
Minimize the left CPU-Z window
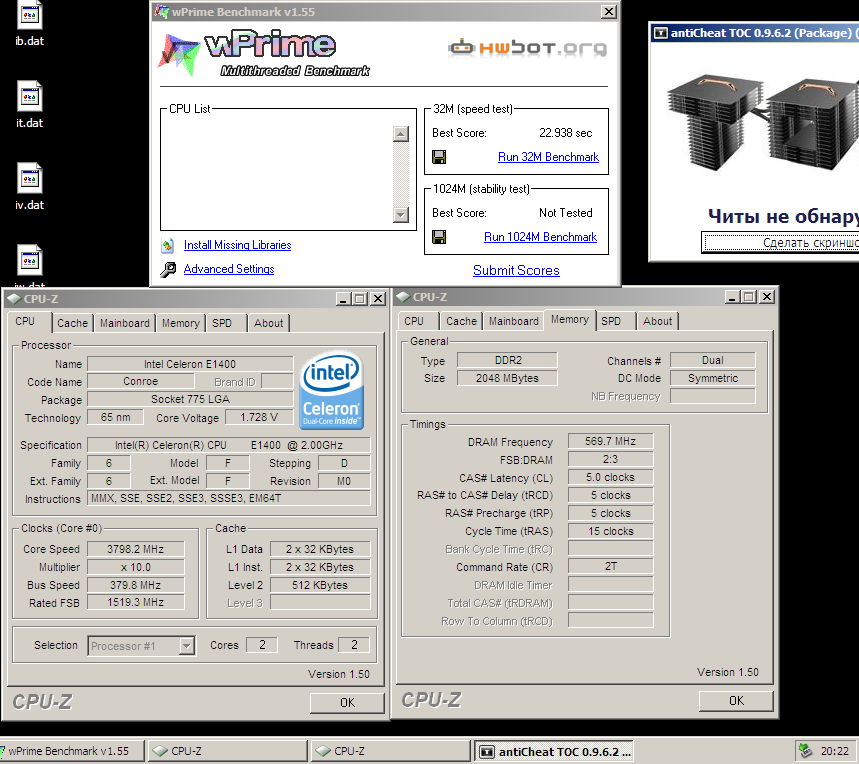pyautogui.click(x=343, y=299)
